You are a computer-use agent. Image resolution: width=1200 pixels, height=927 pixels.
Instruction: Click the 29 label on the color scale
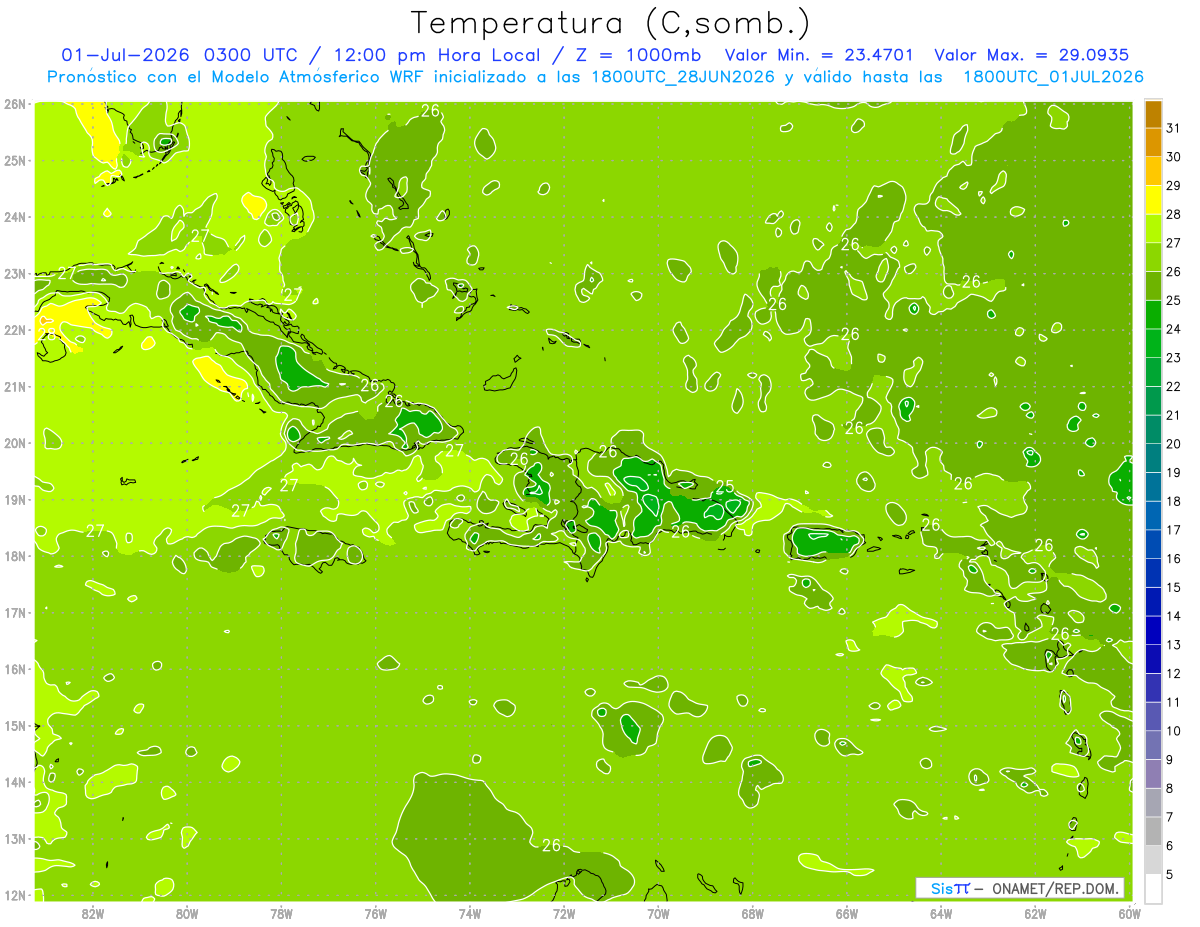[x=1174, y=185]
